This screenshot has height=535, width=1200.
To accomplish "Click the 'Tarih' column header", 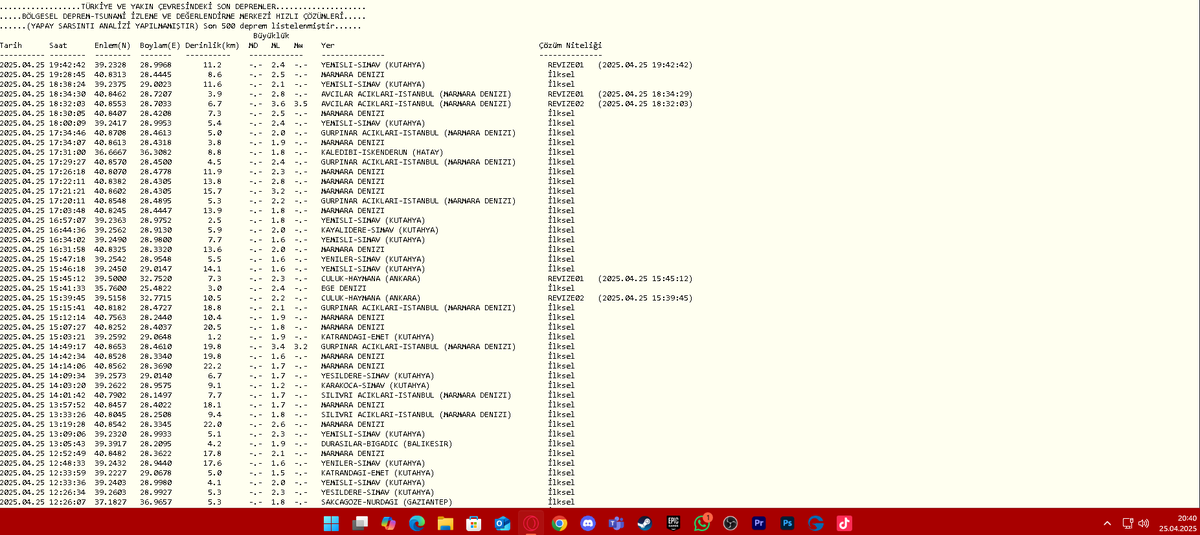I will coord(11,46).
